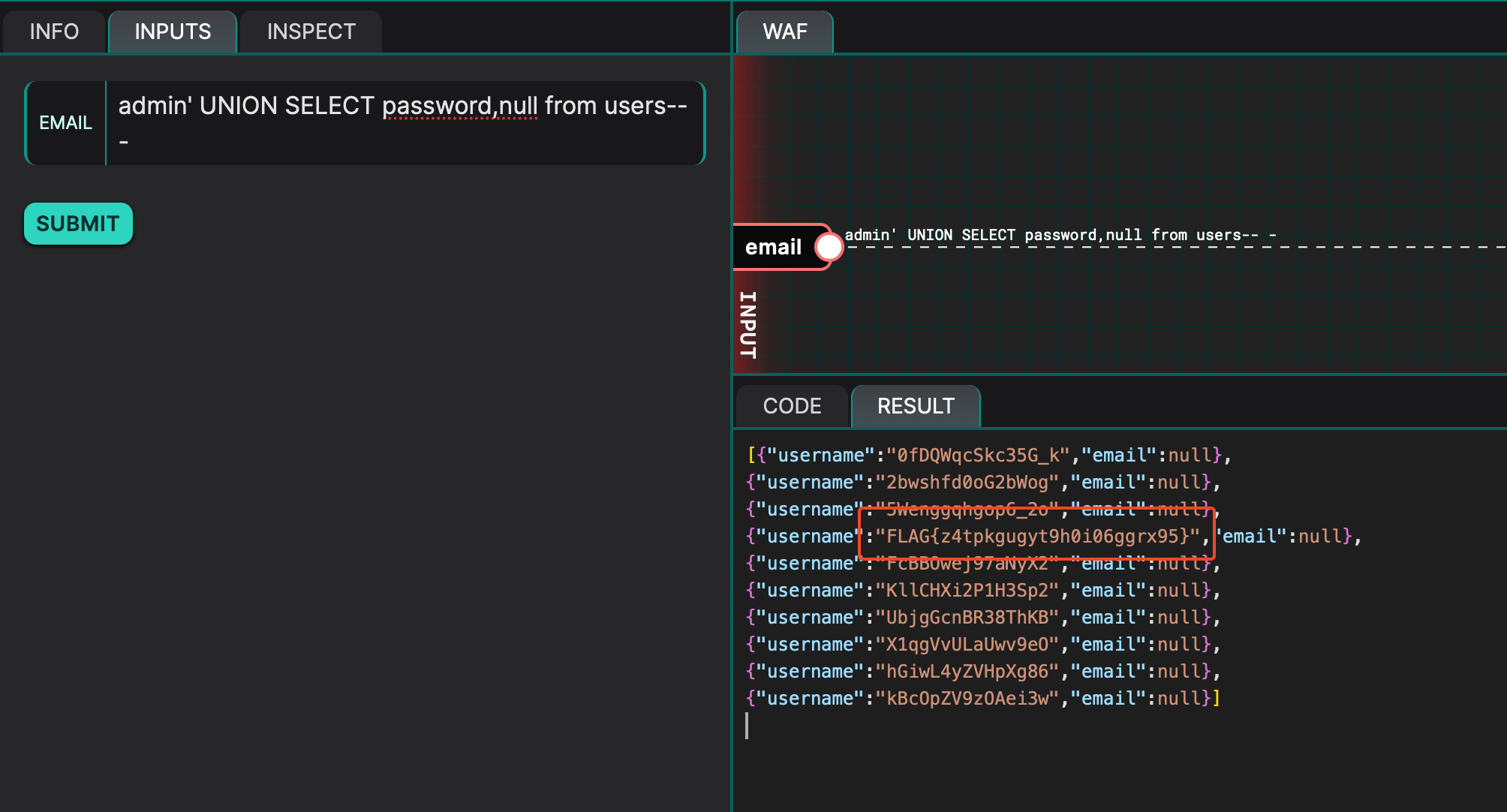The image size is (1507, 812).
Task: Open the INSPECT tab
Action: click(x=311, y=32)
